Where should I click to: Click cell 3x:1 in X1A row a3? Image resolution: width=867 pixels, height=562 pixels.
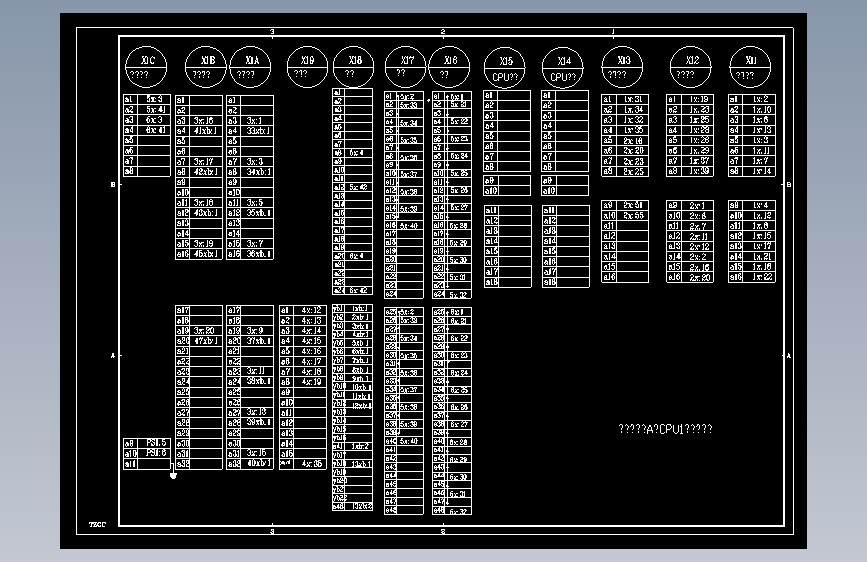coord(257,121)
